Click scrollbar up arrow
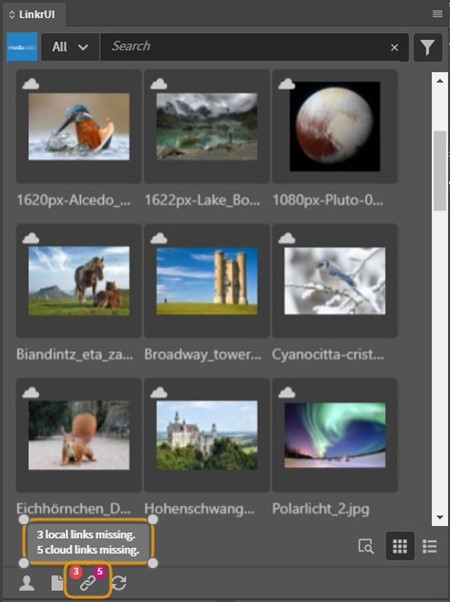Screen dimensions: 450x602 point(440,81)
